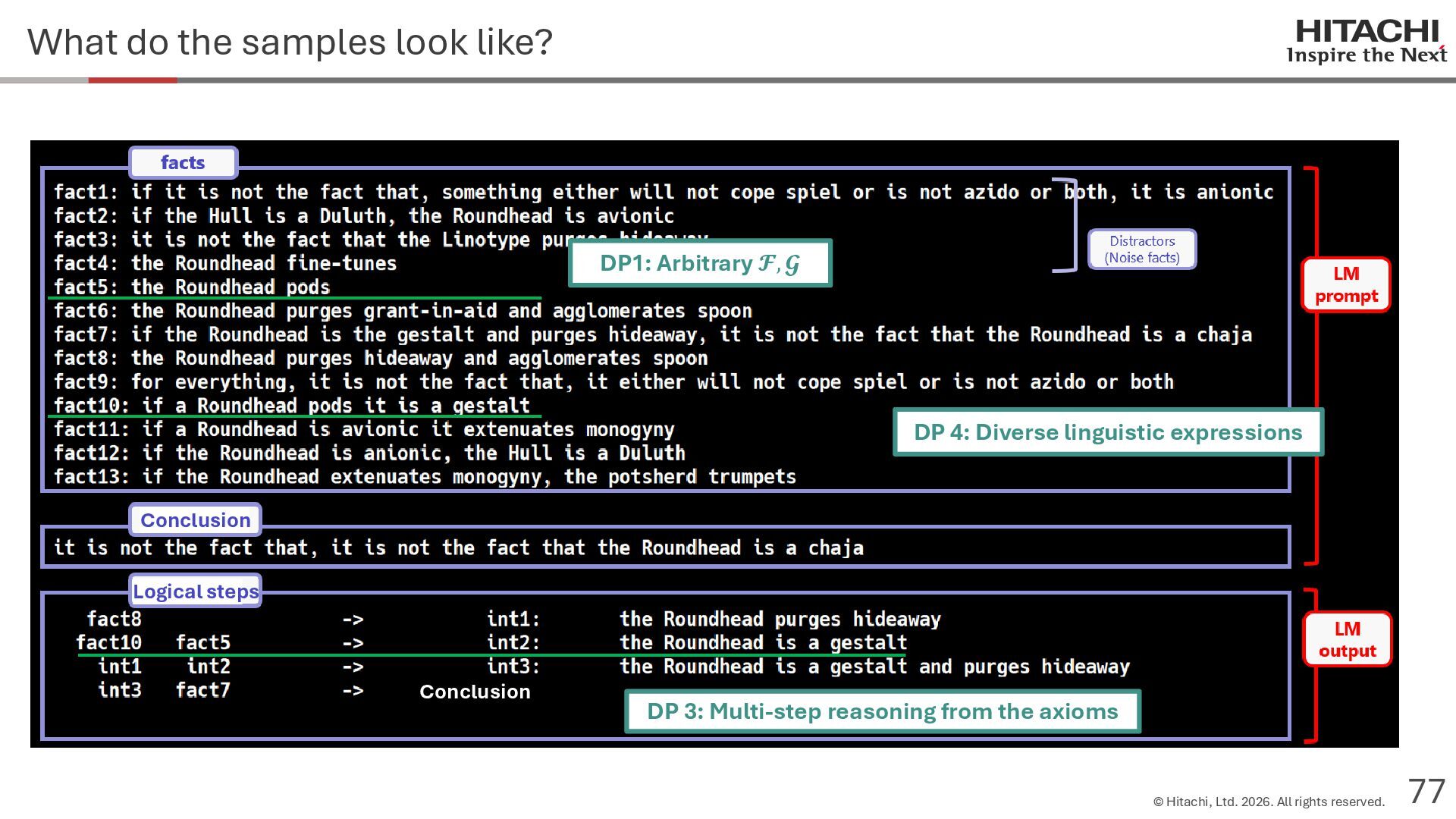Click the fact13 potsherd trumpets line
The image size is (1456, 819).
click(425, 477)
